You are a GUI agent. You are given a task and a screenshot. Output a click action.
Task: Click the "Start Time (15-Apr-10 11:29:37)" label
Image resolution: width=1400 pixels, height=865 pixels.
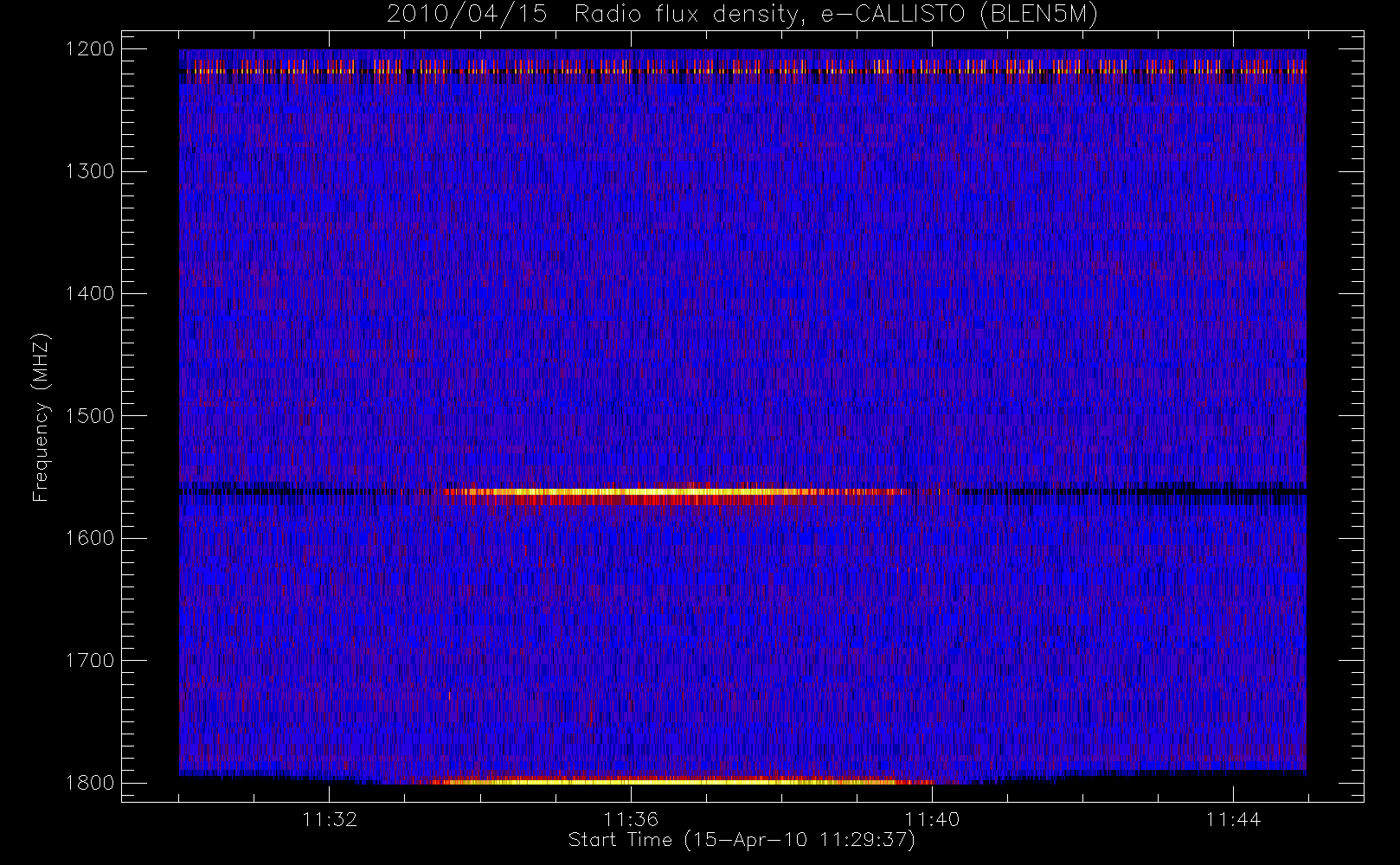pos(742,840)
